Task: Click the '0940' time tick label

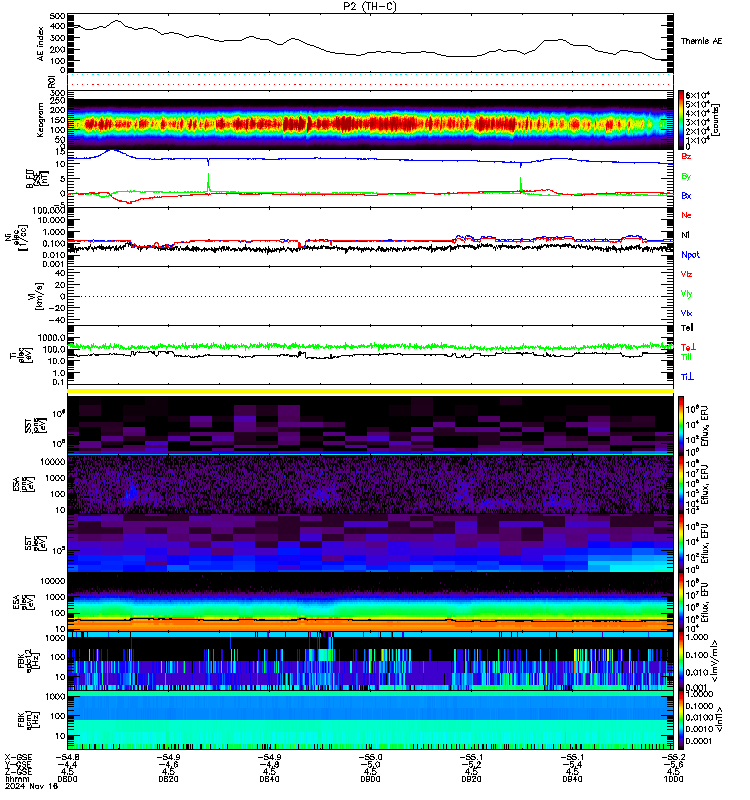Action: click(x=572, y=779)
